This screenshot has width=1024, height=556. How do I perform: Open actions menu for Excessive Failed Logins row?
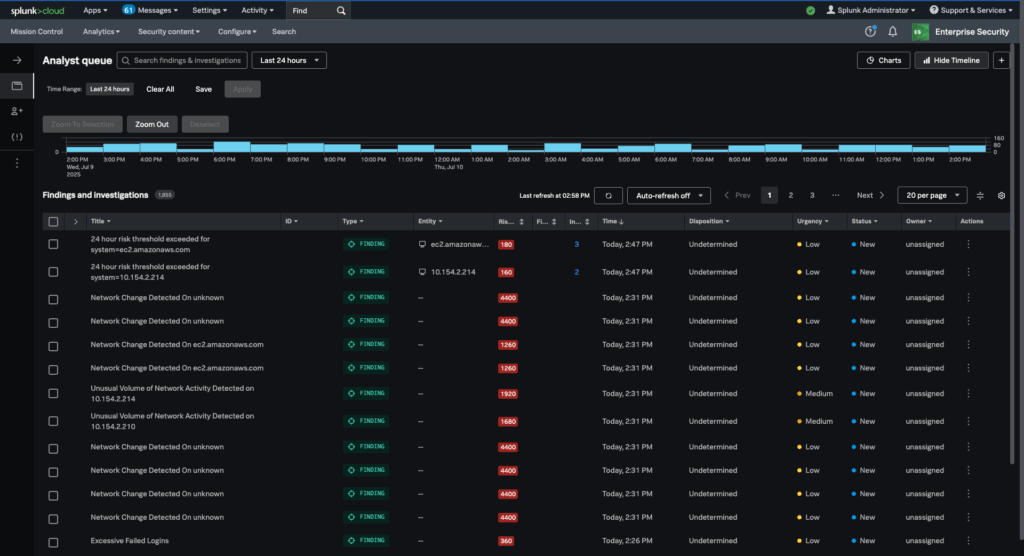pyautogui.click(x=968, y=540)
